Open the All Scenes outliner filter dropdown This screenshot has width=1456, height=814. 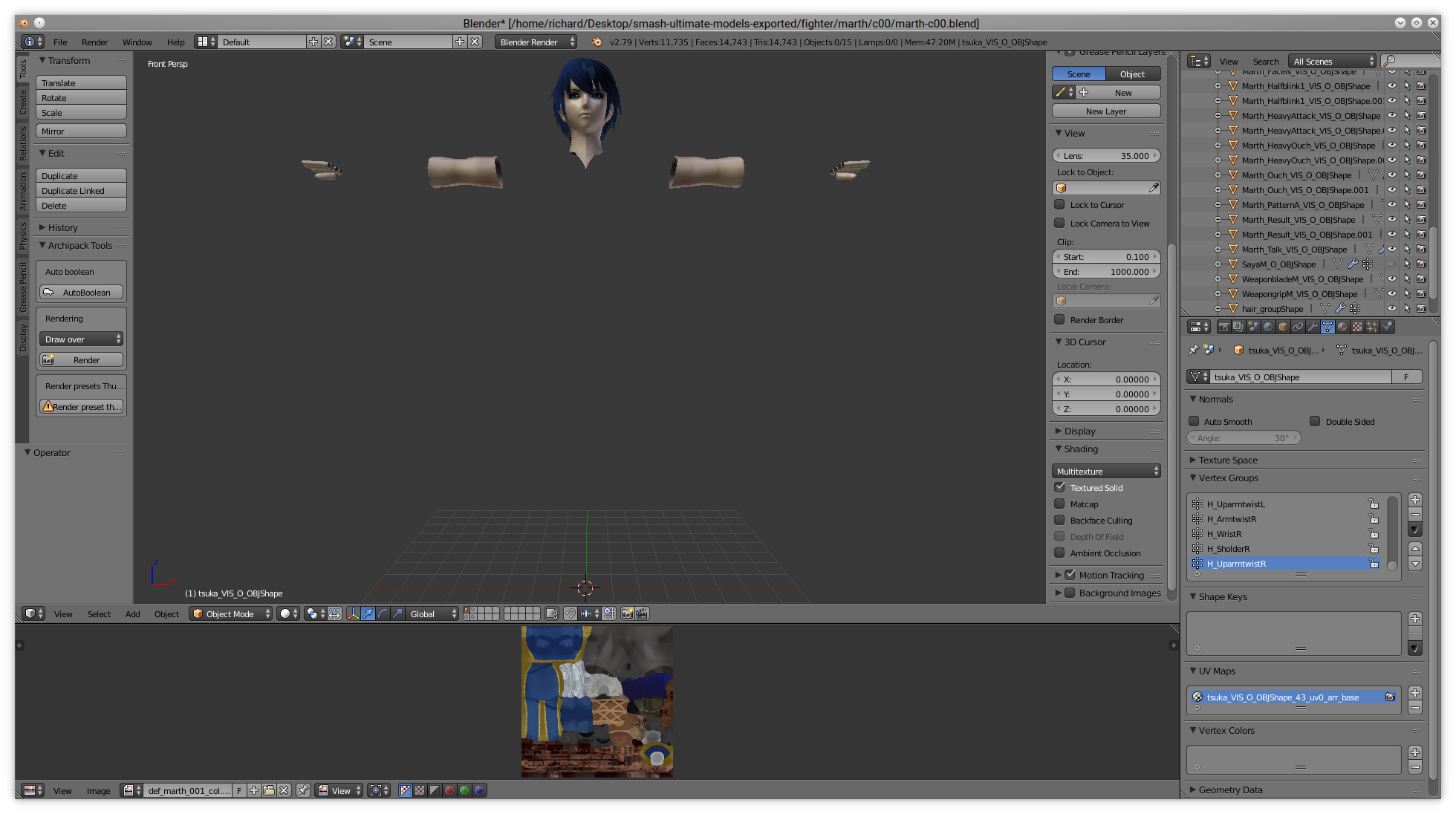[x=1333, y=61]
